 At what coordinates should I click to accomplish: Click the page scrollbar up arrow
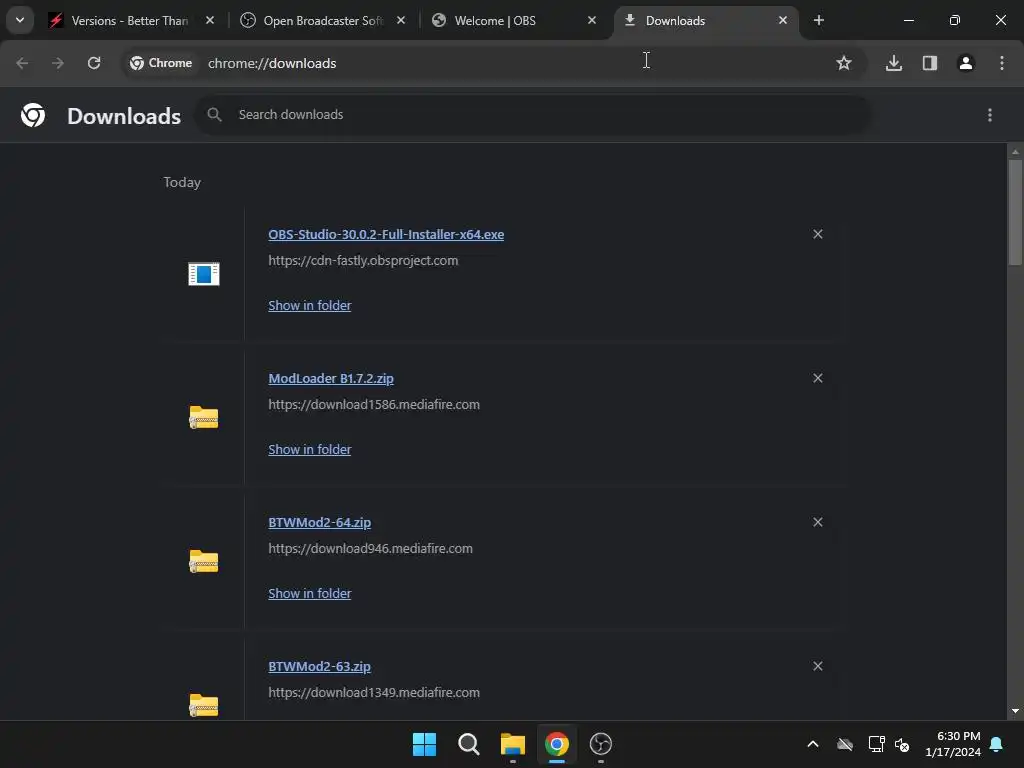1015,152
